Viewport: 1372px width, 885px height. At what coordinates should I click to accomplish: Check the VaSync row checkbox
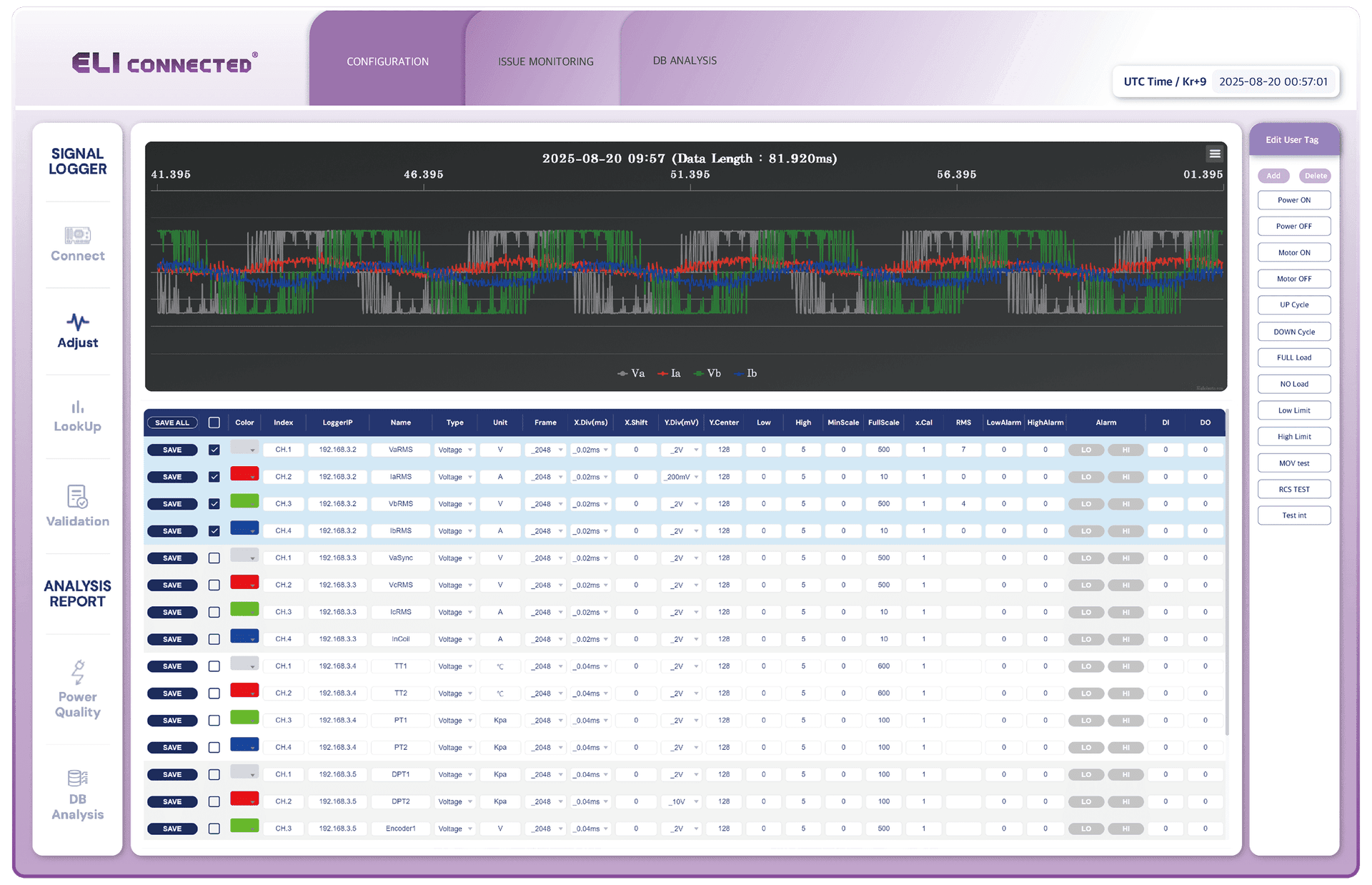tap(214, 558)
